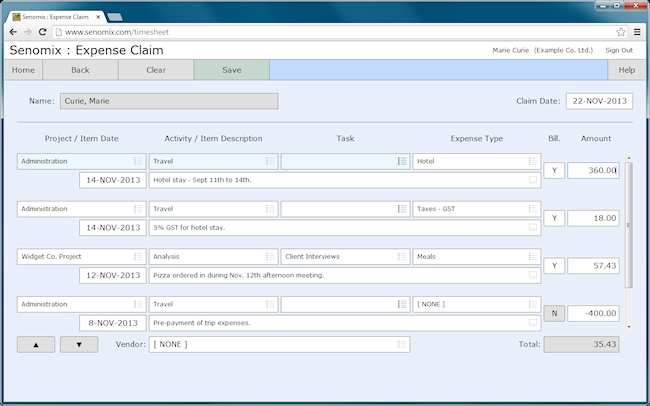Click the 18.00 amount field

(593, 218)
